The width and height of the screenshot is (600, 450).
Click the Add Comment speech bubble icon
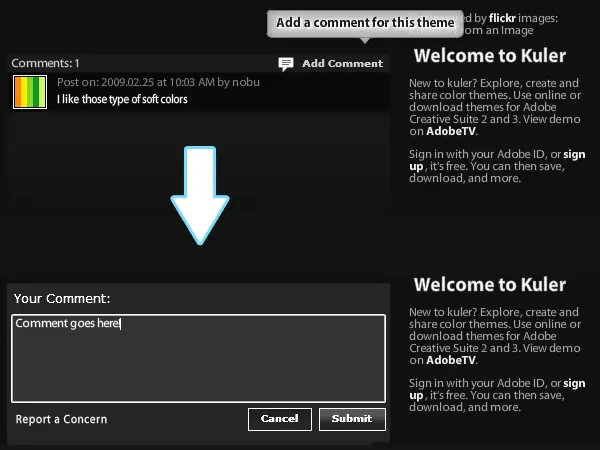coord(286,64)
